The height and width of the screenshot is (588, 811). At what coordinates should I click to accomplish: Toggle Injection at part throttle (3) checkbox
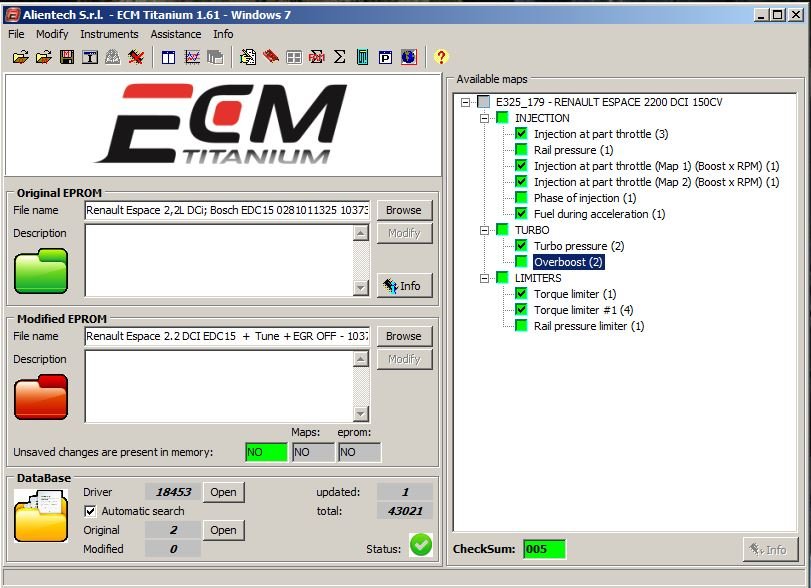click(521, 134)
